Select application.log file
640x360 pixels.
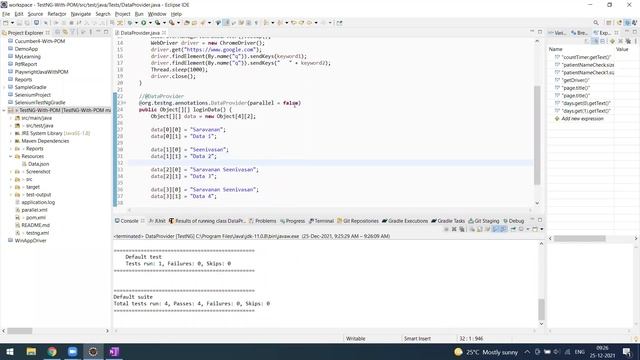point(38,202)
